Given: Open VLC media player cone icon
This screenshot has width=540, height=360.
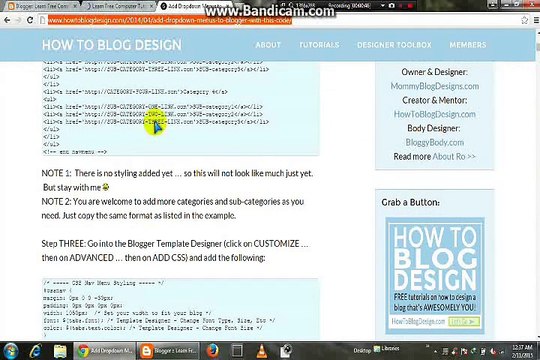Looking at the screenshot, I should (x=262, y=351).
